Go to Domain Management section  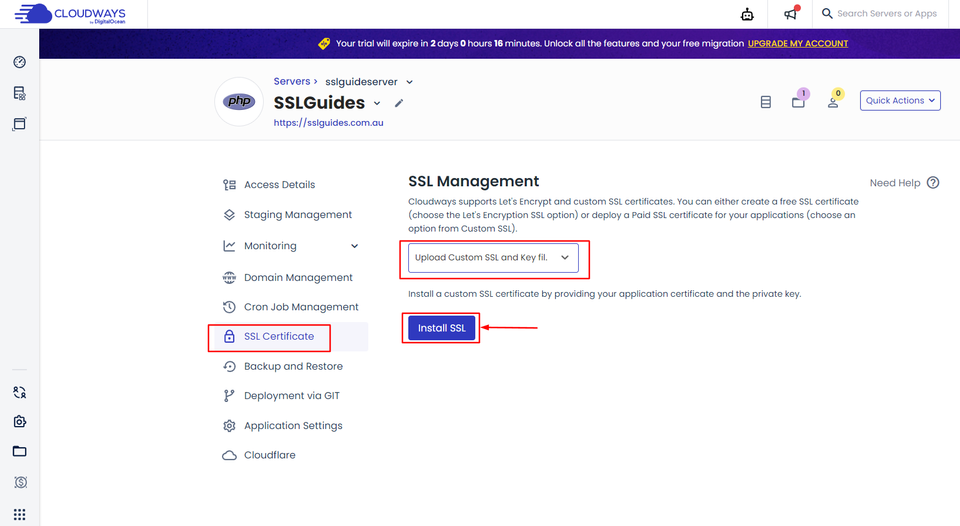pos(297,277)
